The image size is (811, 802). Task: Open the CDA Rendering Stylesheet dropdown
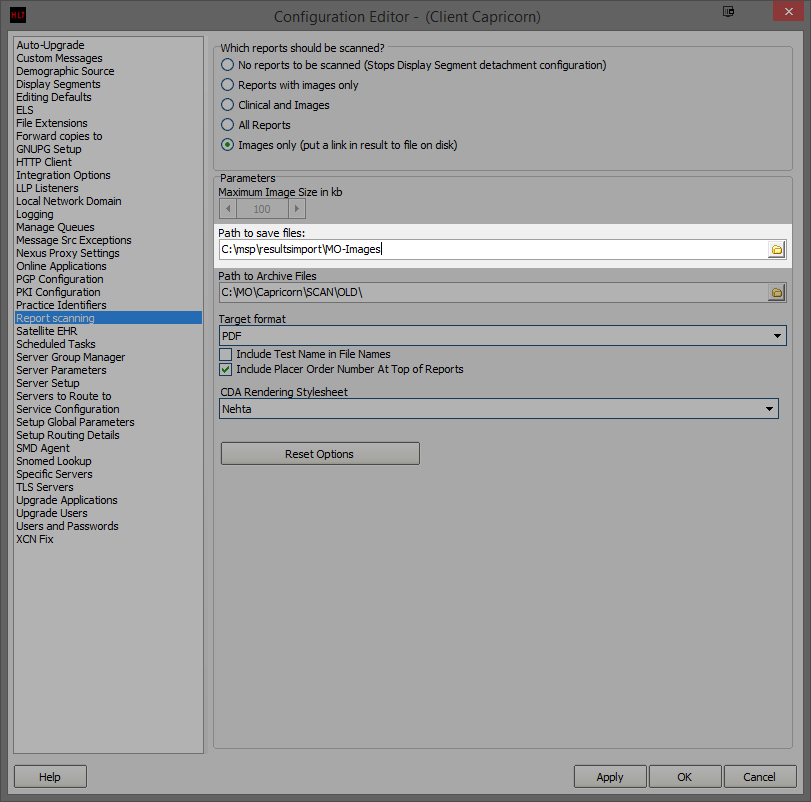(499, 409)
